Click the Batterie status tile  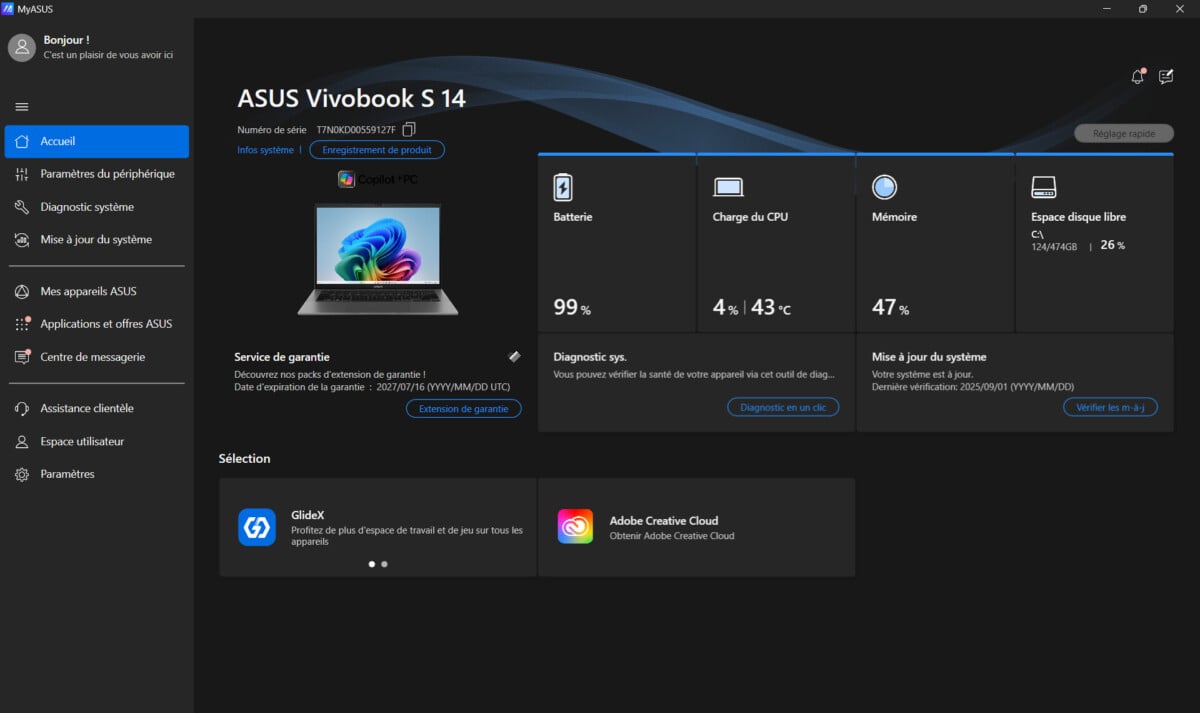tap(617, 243)
